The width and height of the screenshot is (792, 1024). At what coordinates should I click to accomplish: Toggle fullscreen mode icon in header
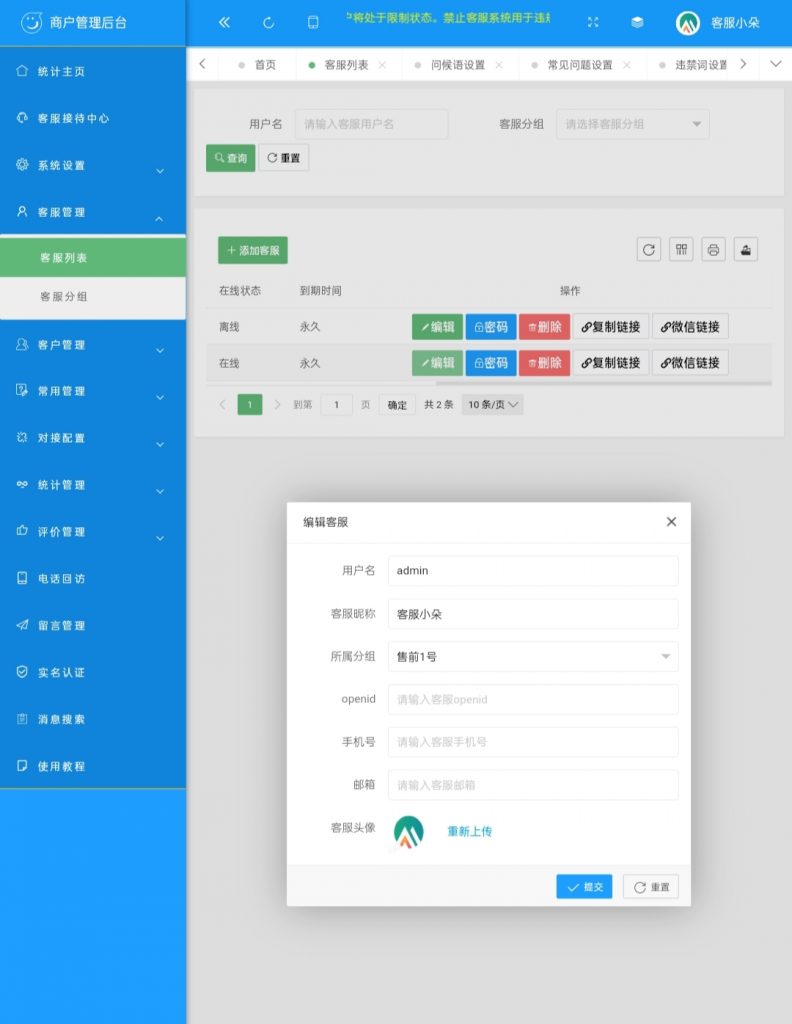pyautogui.click(x=593, y=22)
